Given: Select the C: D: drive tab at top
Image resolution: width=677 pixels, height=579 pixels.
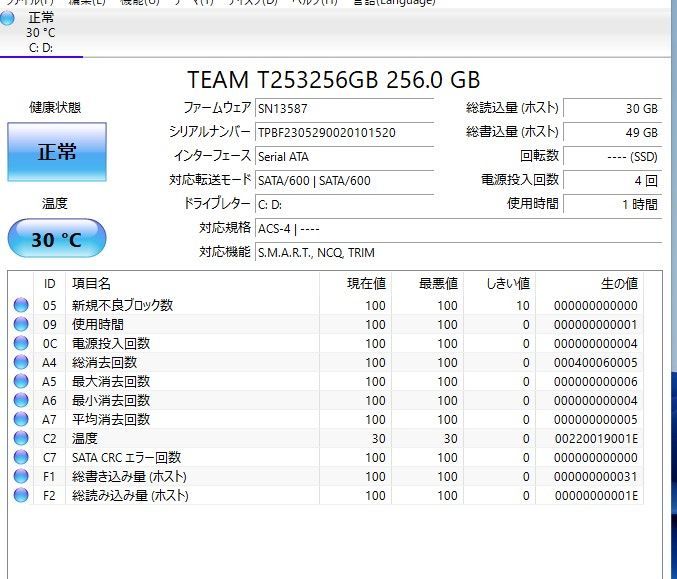Looking at the screenshot, I should coord(41,32).
